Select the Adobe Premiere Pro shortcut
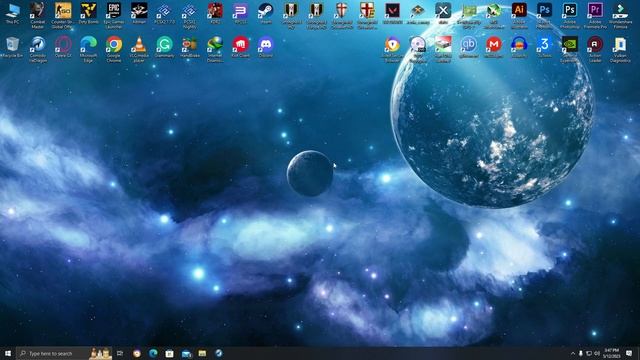Screen dimensions: 640x360 click(595, 16)
